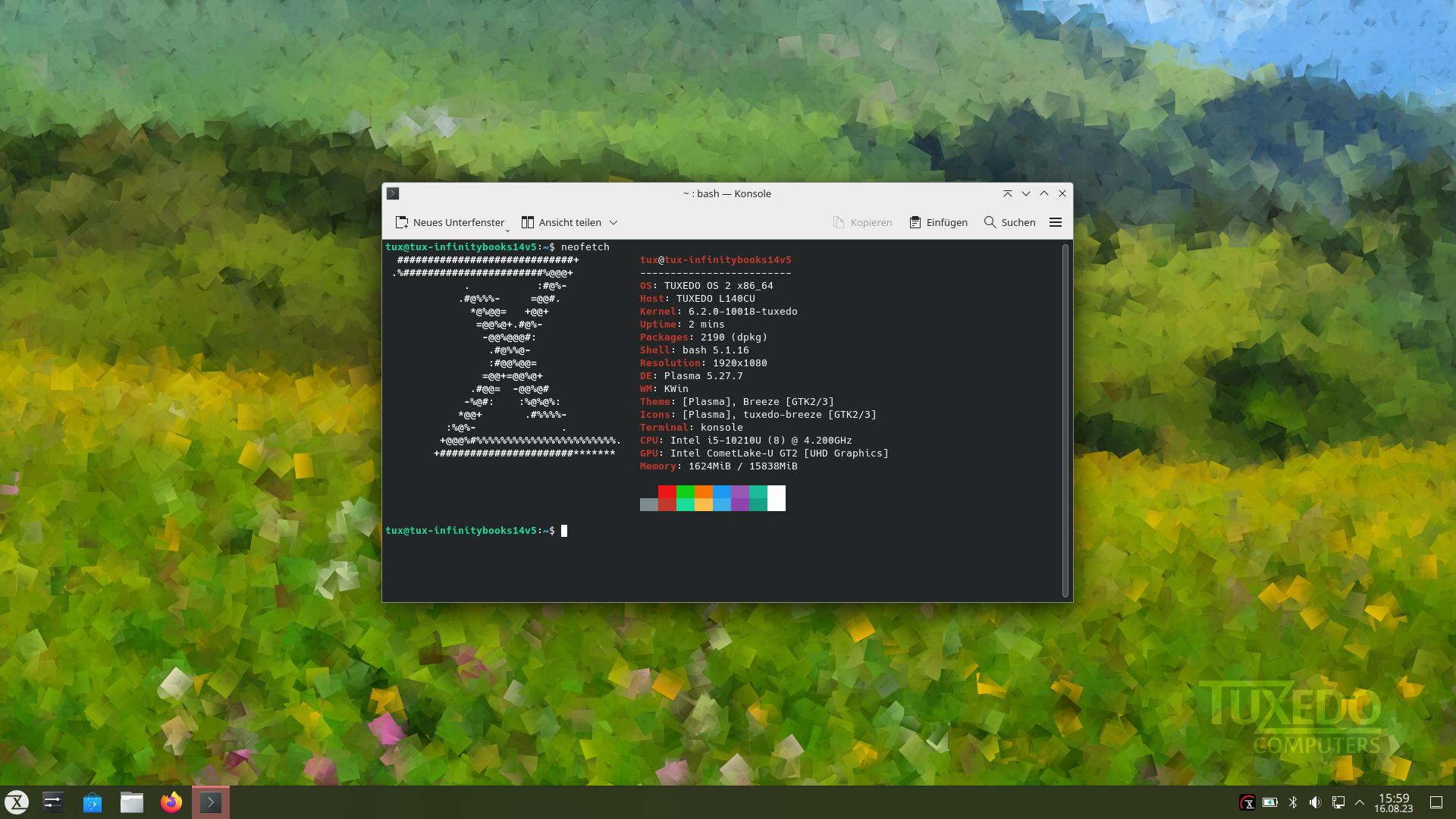1456x819 pixels.
Task: Expand the hidden system tray icons
Action: click(x=1360, y=802)
